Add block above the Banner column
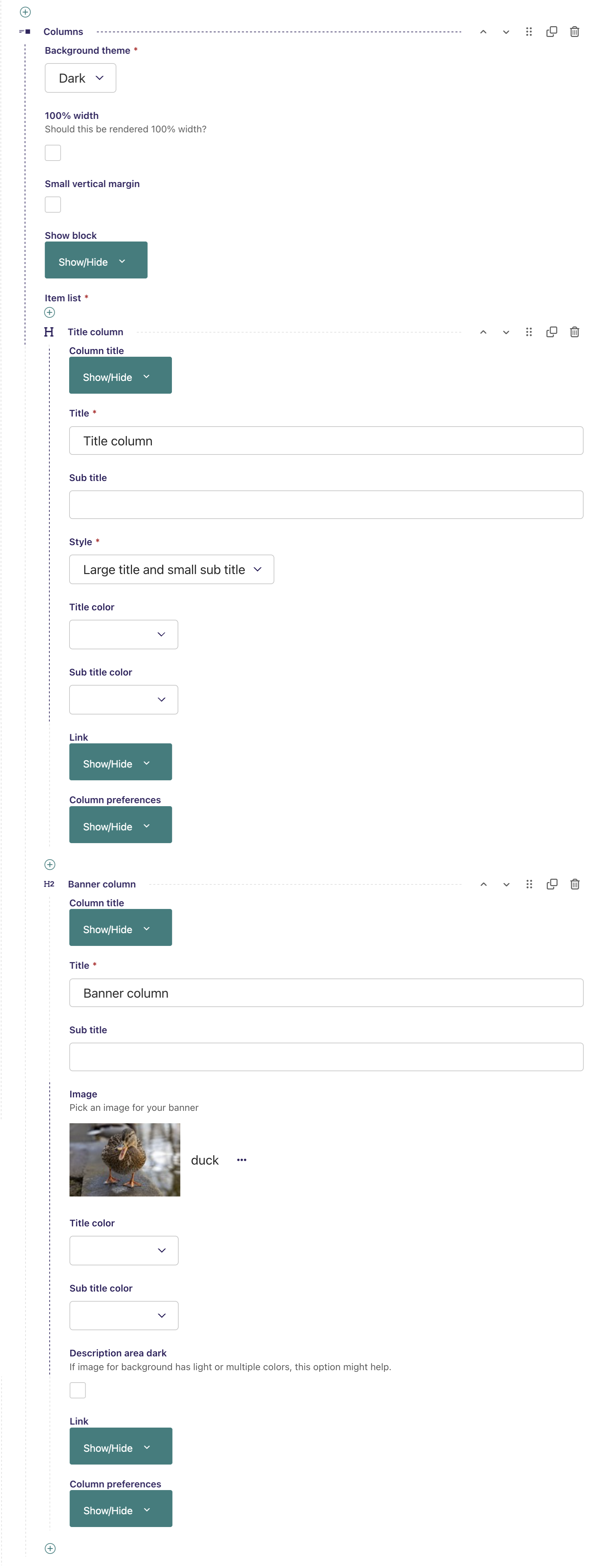Image resolution: width=598 pixels, height=1568 pixels. pyautogui.click(x=50, y=864)
